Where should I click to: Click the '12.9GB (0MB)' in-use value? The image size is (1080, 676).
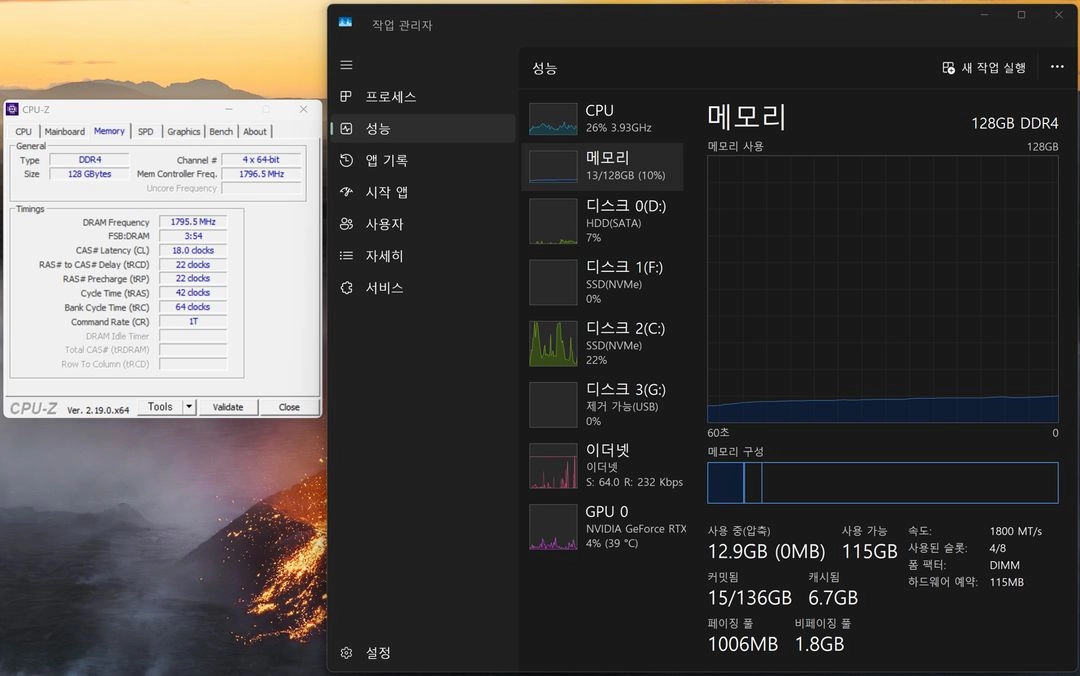coord(766,551)
